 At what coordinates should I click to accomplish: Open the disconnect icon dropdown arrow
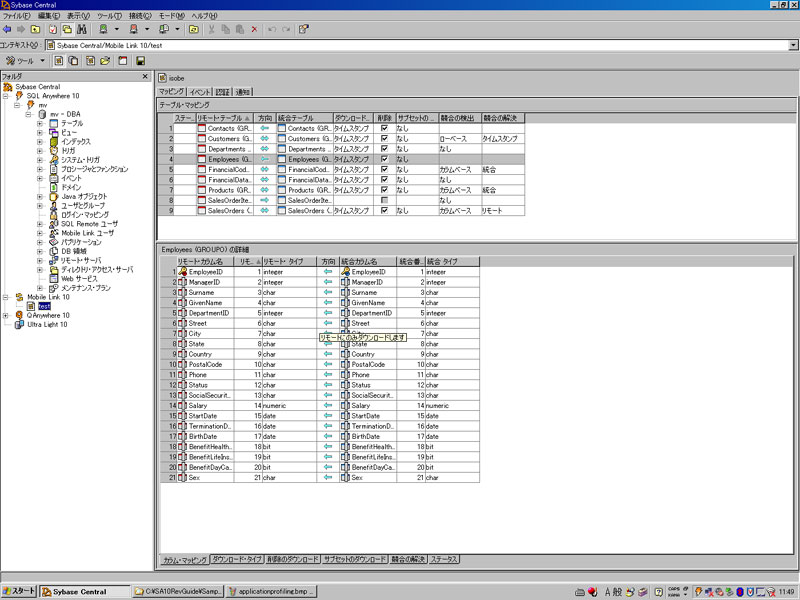click(x=147, y=30)
